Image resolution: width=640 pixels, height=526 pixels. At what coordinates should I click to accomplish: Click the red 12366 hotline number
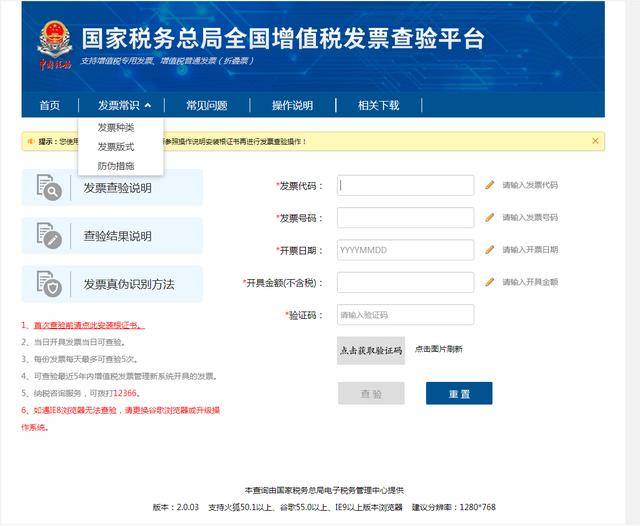tap(124, 393)
